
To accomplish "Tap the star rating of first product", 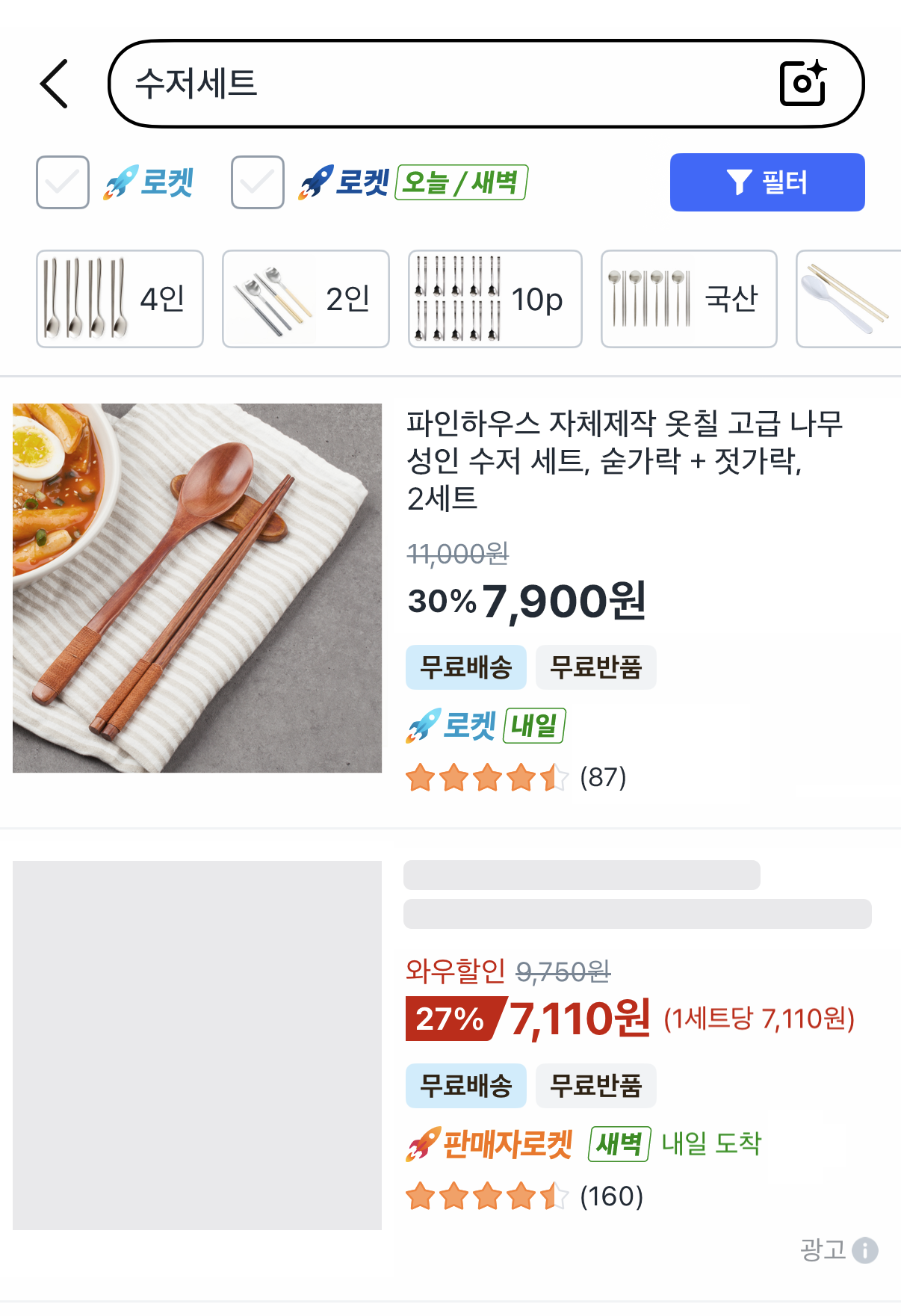I will tap(486, 778).
